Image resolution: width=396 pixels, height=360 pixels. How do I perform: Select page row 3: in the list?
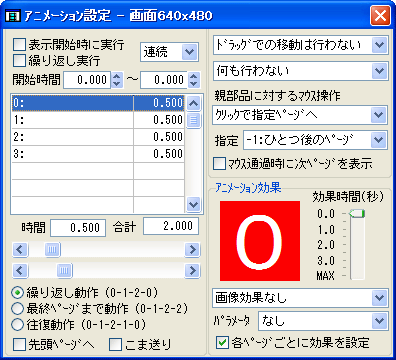coord(98,154)
